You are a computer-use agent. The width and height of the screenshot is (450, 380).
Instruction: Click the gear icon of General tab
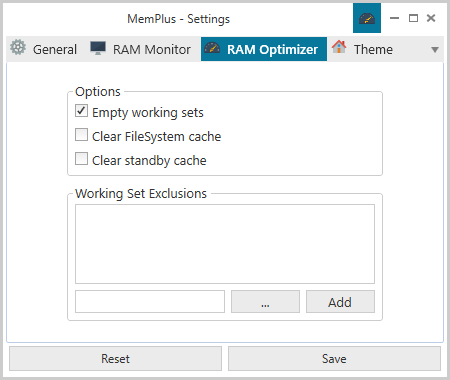click(18, 48)
